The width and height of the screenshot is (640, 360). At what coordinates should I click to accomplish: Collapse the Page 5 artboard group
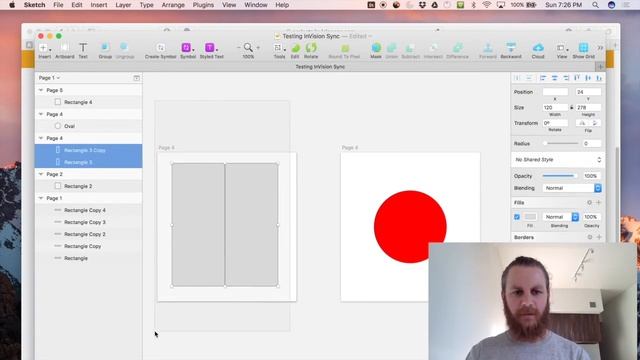point(41,90)
